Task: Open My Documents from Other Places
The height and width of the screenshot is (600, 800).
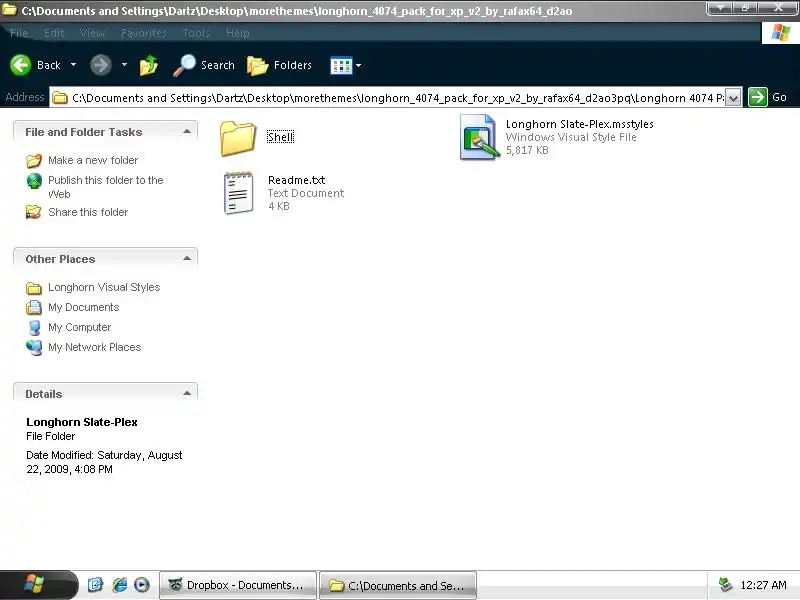Action: (84, 307)
